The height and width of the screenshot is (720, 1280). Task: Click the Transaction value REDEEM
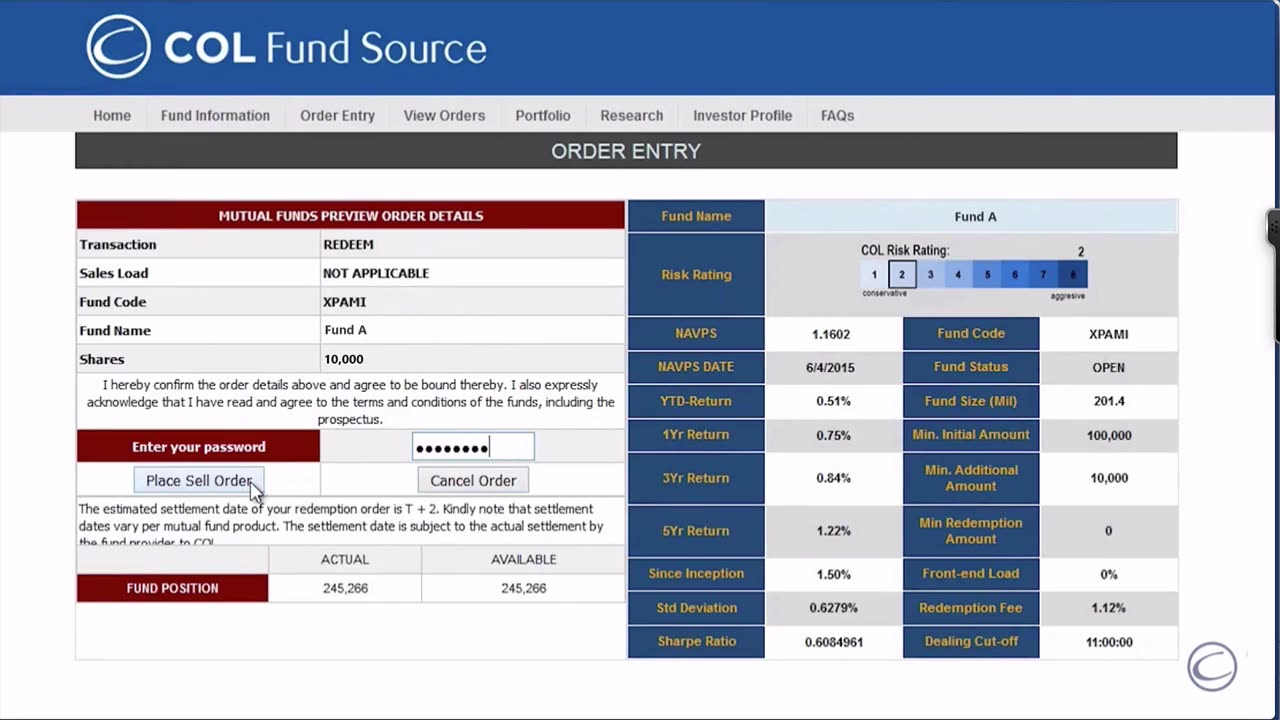point(348,245)
